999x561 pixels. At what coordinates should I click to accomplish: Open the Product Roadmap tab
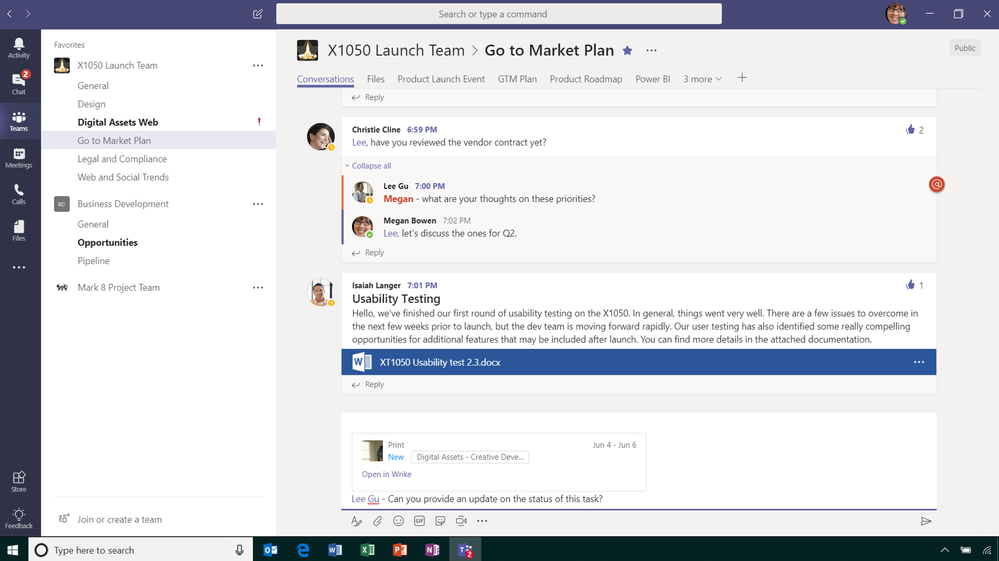(586, 79)
